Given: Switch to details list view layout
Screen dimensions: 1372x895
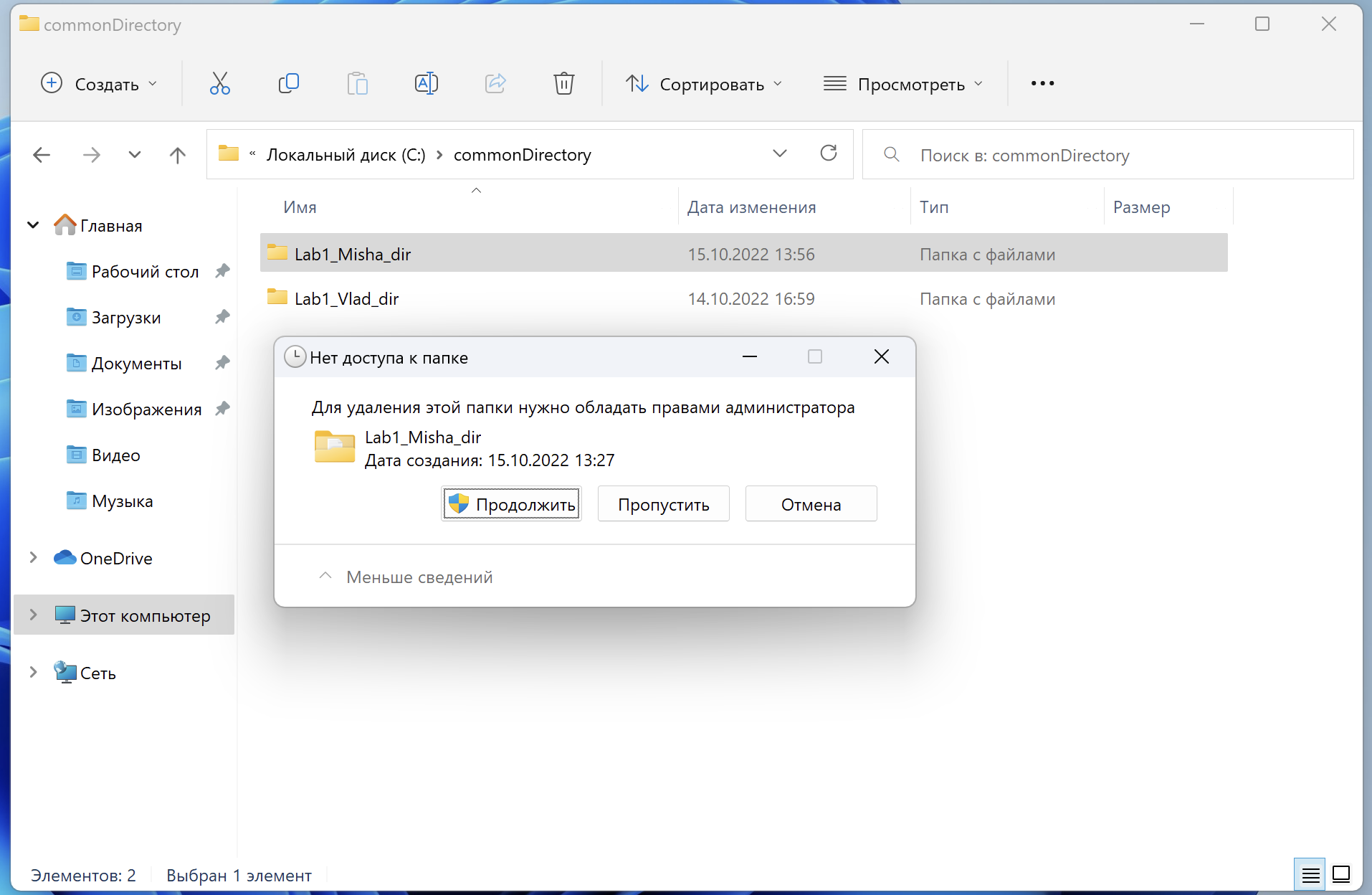Looking at the screenshot, I should click(1310, 875).
